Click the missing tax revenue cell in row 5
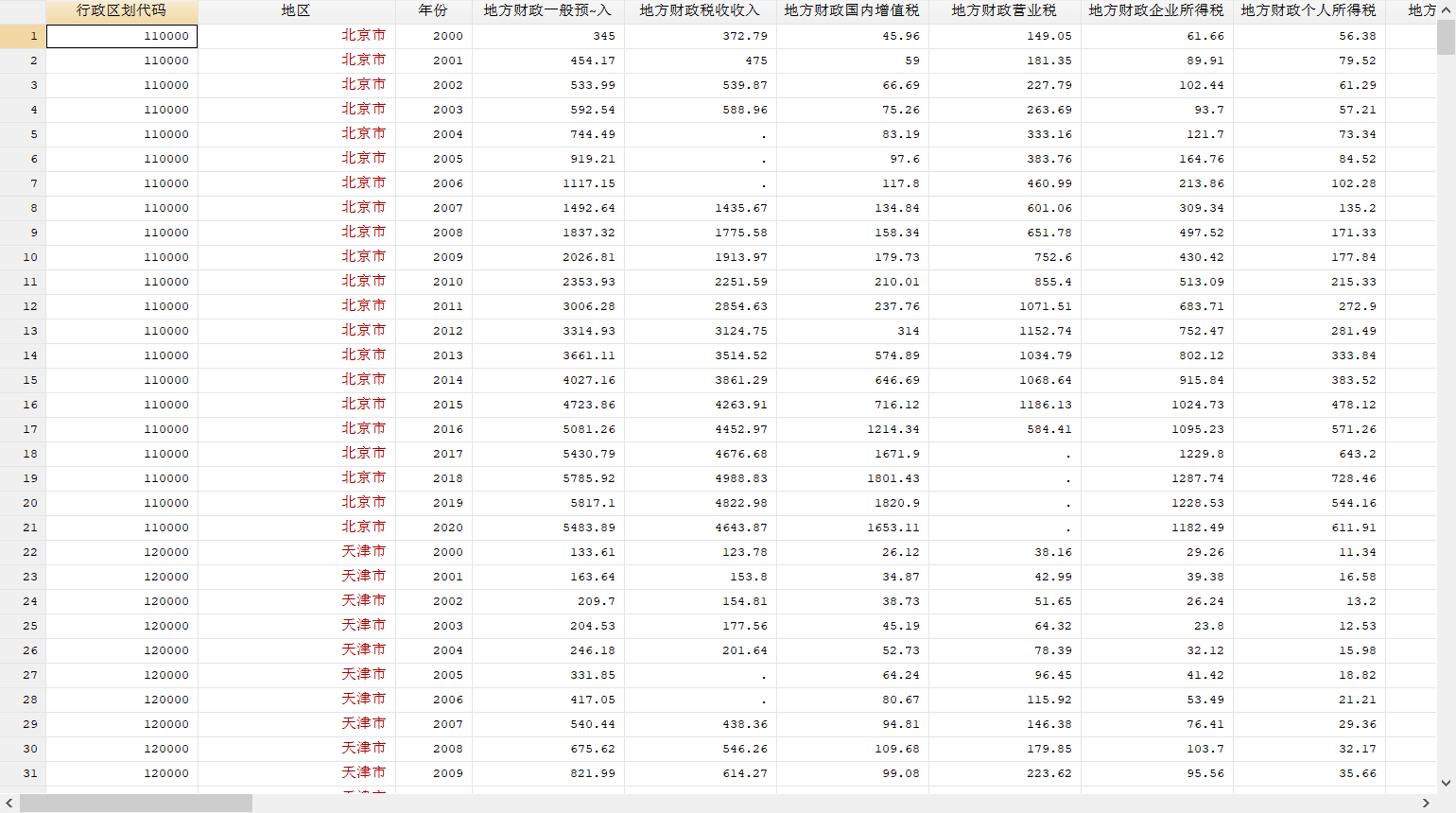The height and width of the screenshot is (813, 1456). tap(701, 134)
